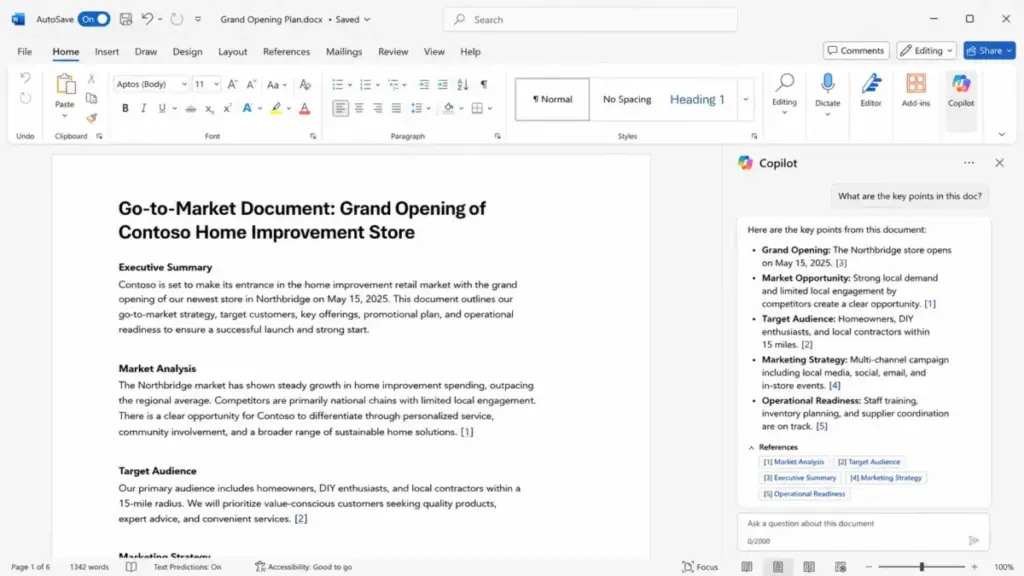The width and height of the screenshot is (1024, 576).
Task: Increase paragraph indent
Action: [443, 84]
